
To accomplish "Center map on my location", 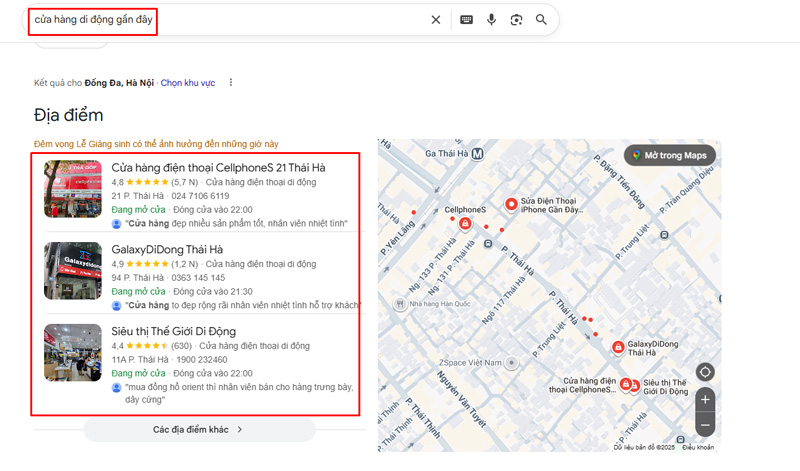I will [705, 372].
